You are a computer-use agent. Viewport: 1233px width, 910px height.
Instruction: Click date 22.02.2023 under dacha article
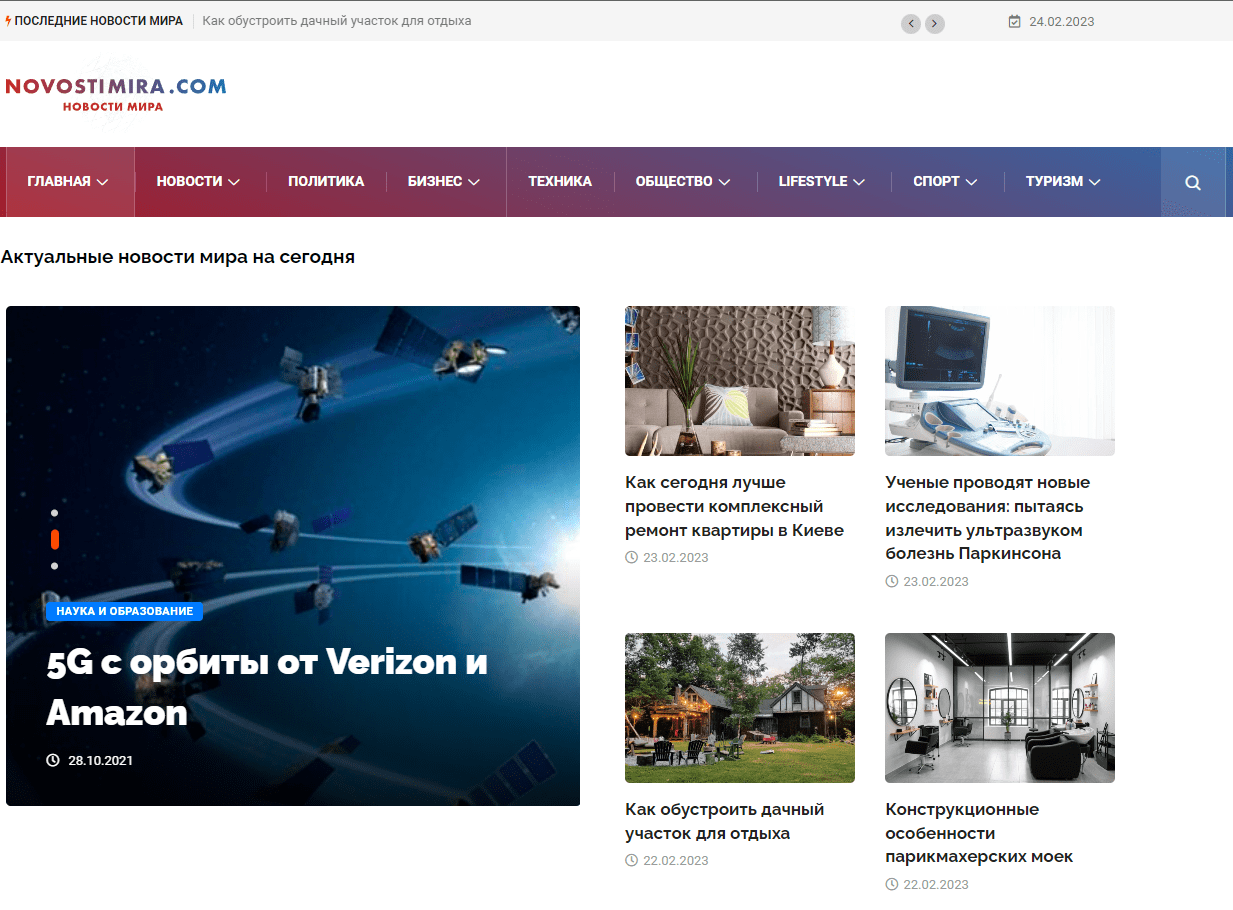[675, 860]
